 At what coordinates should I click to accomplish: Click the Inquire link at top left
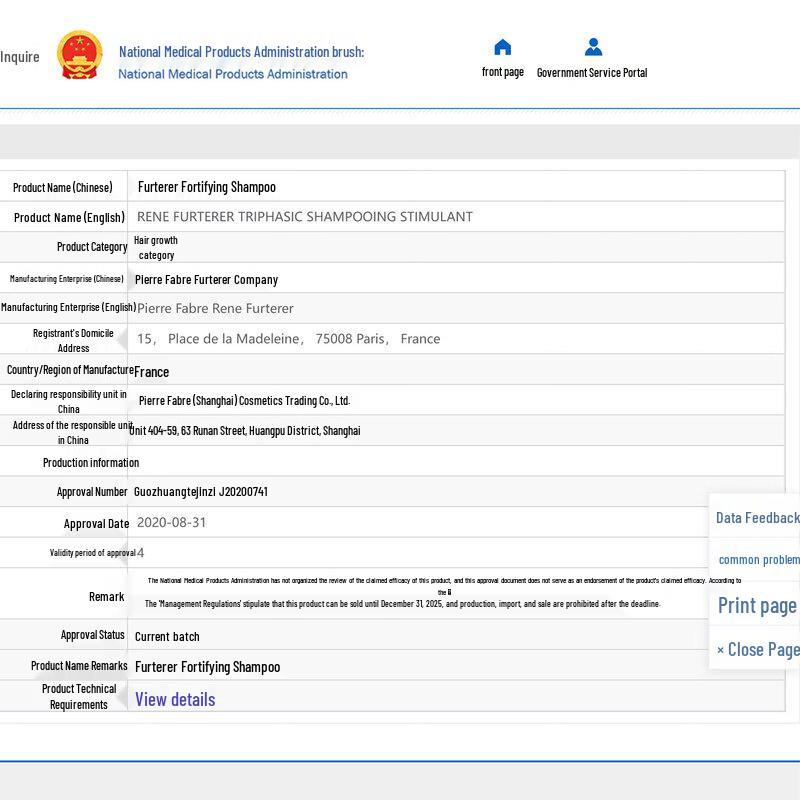[20, 57]
